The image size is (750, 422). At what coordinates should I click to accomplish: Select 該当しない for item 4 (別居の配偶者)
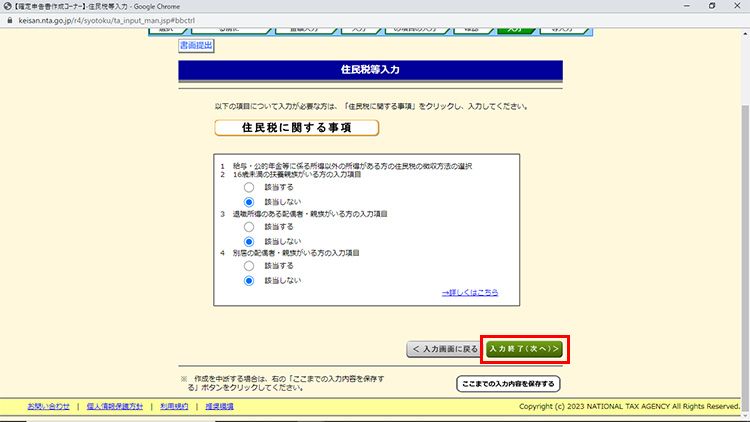point(249,281)
